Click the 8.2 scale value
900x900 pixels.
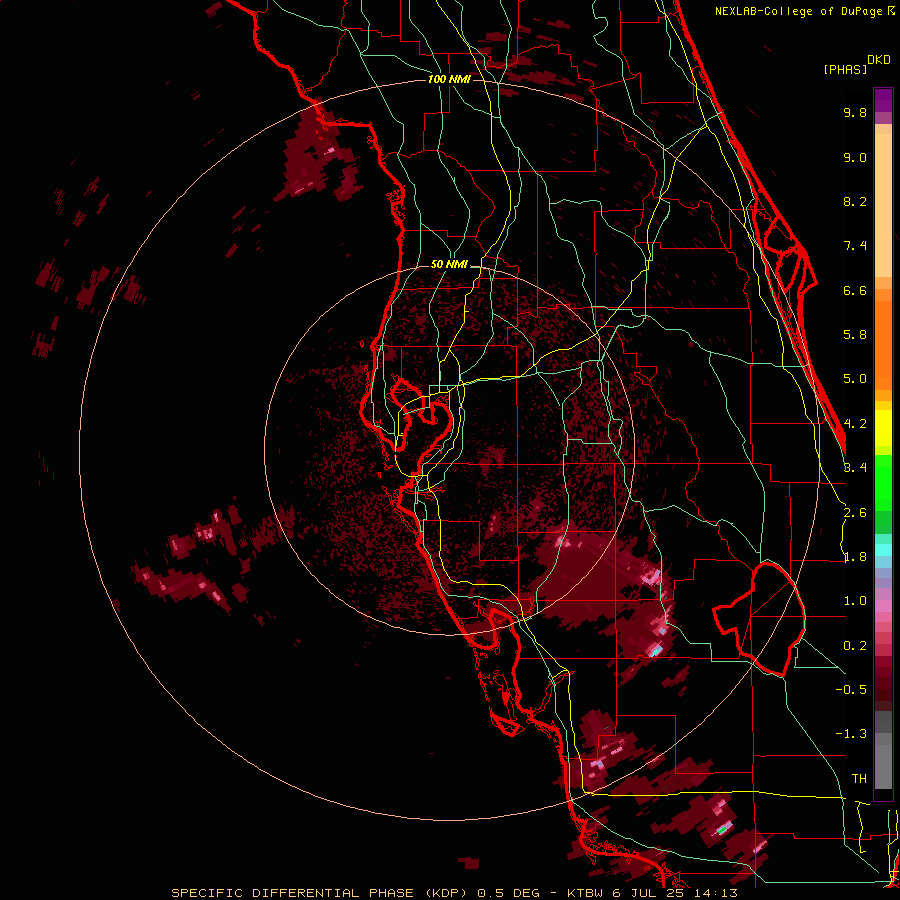pyautogui.click(x=855, y=201)
